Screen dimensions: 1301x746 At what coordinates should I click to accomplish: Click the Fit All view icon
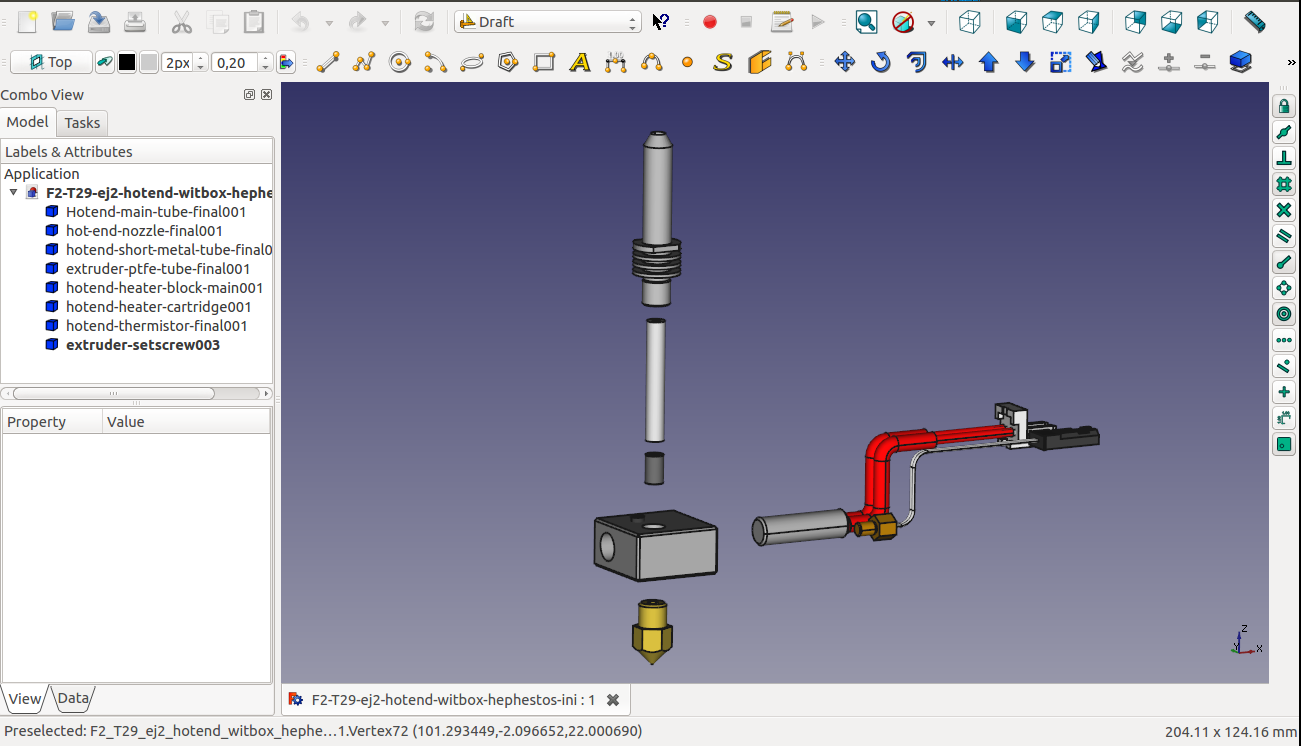point(866,21)
